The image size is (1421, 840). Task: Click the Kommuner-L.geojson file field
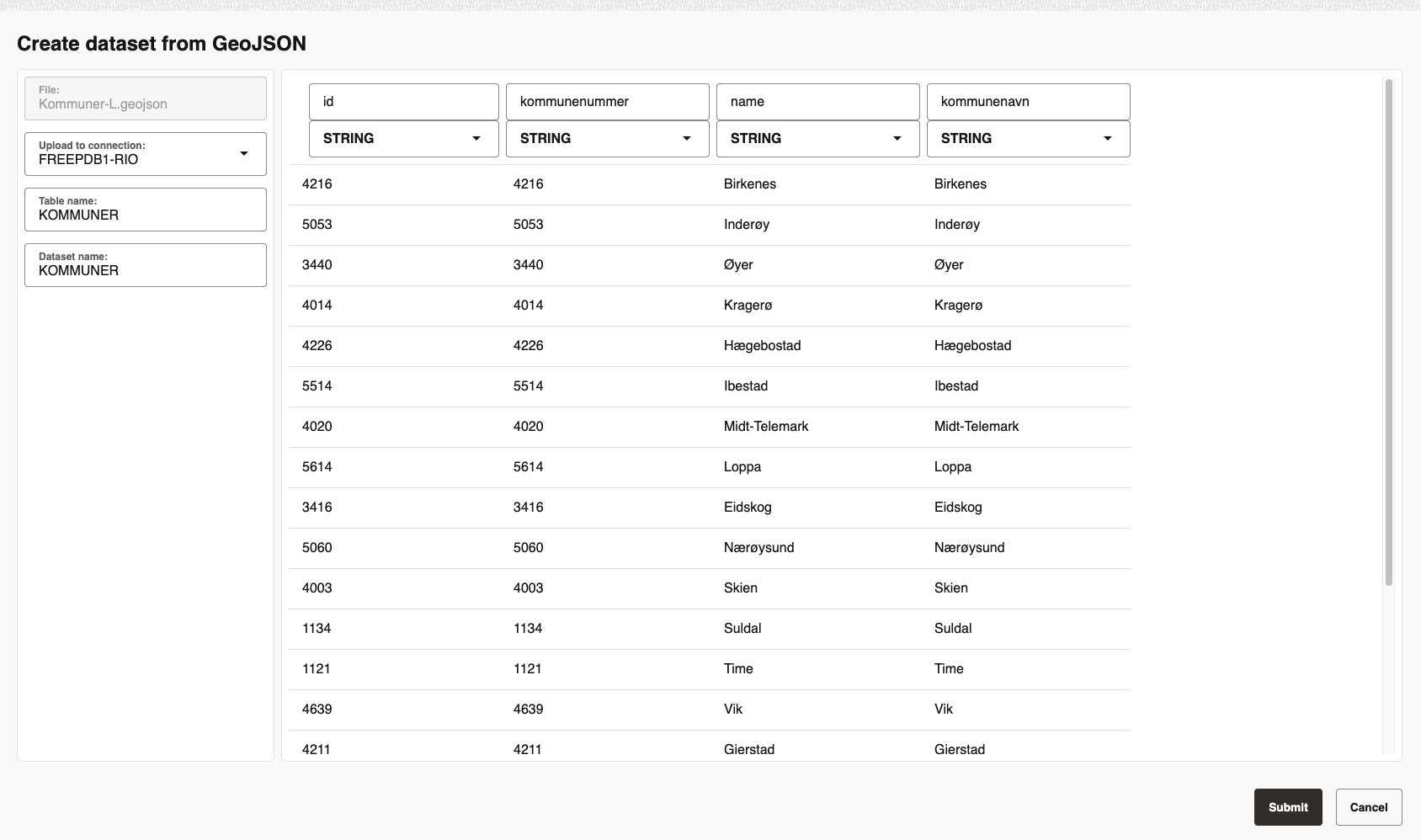(146, 98)
